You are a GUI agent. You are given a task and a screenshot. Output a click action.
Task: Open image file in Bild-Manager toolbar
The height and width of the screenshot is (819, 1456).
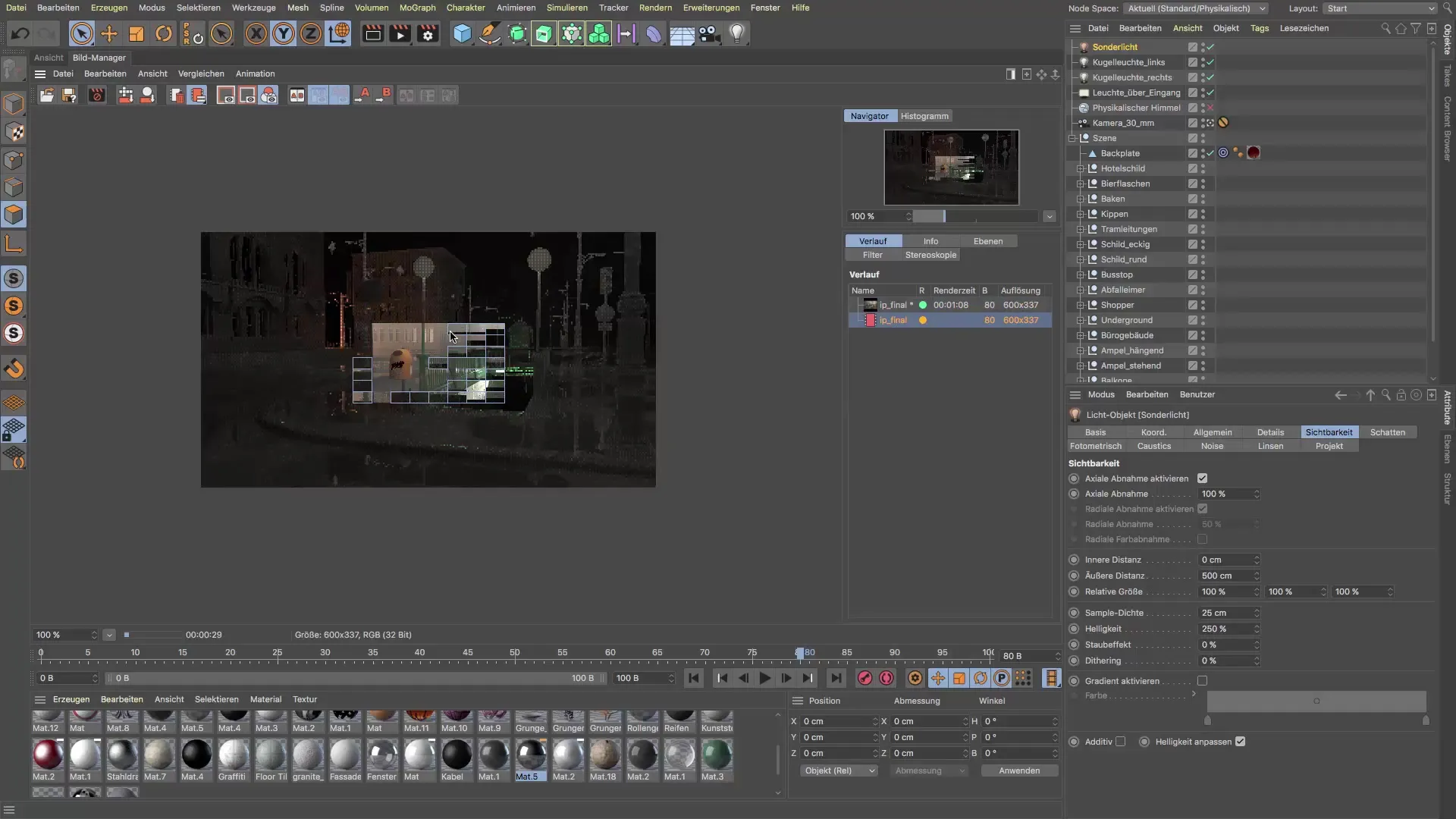click(47, 96)
